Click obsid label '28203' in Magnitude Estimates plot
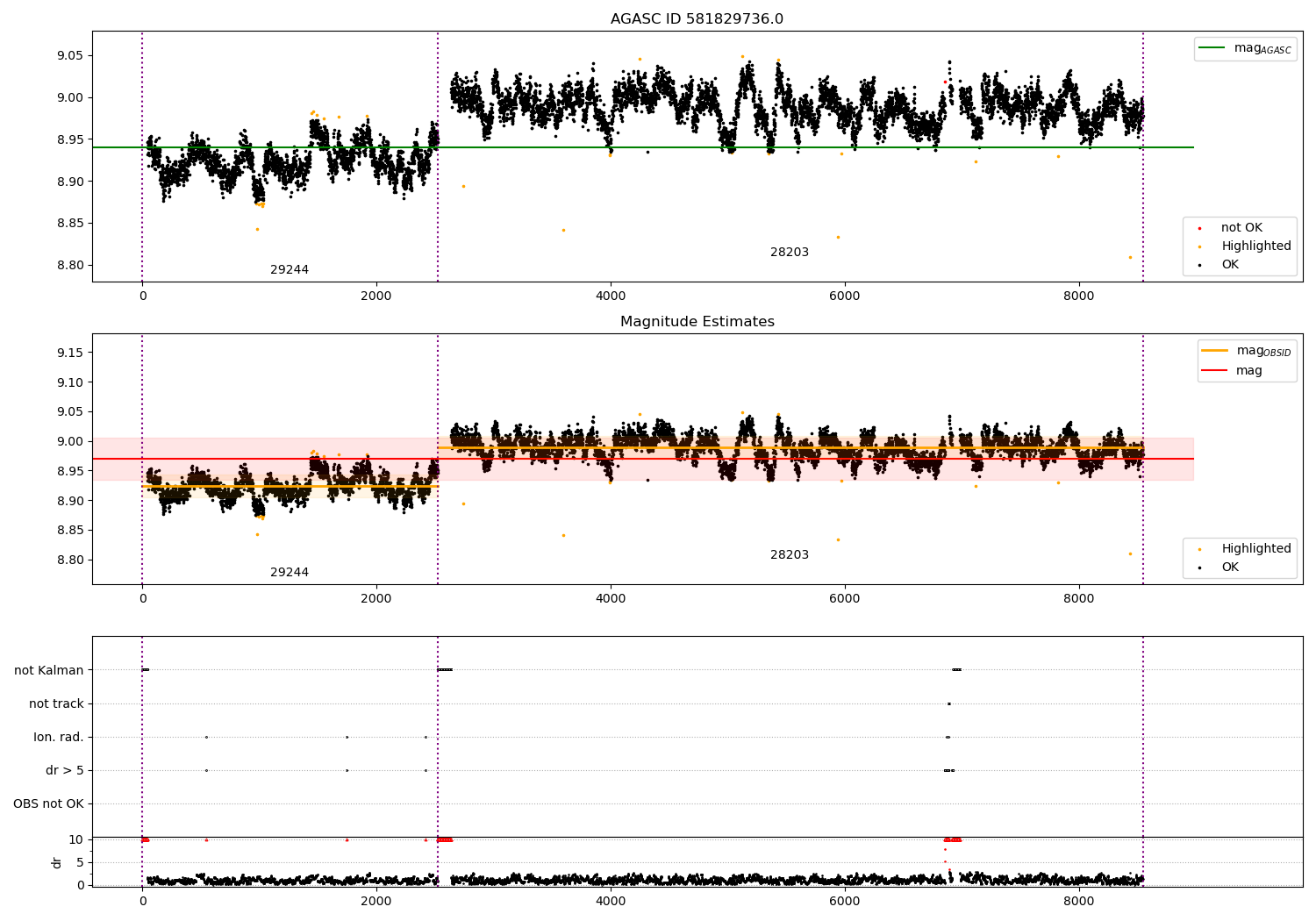1316x921 pixels. 790,555
